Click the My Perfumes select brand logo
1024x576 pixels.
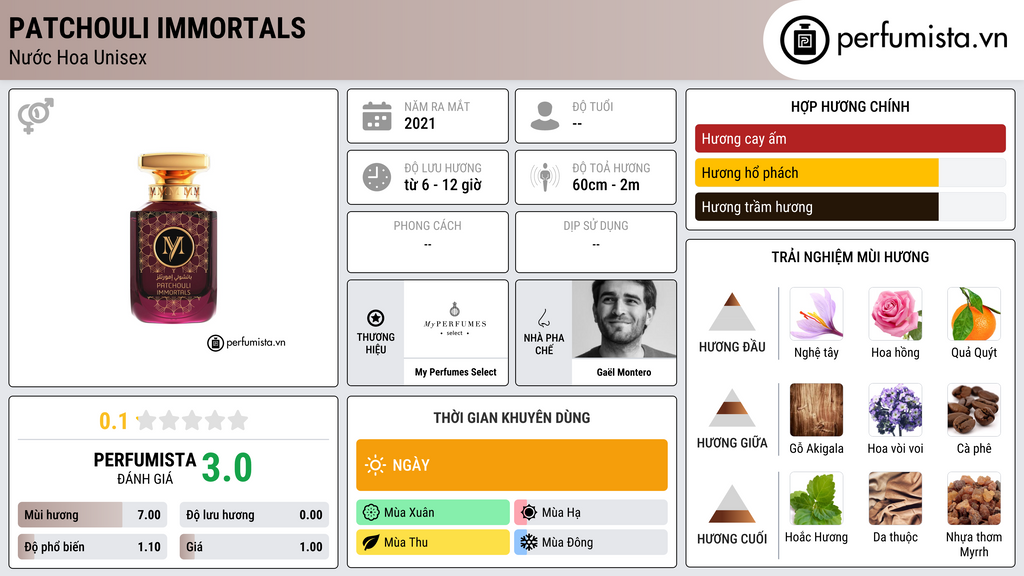point(455,319)
